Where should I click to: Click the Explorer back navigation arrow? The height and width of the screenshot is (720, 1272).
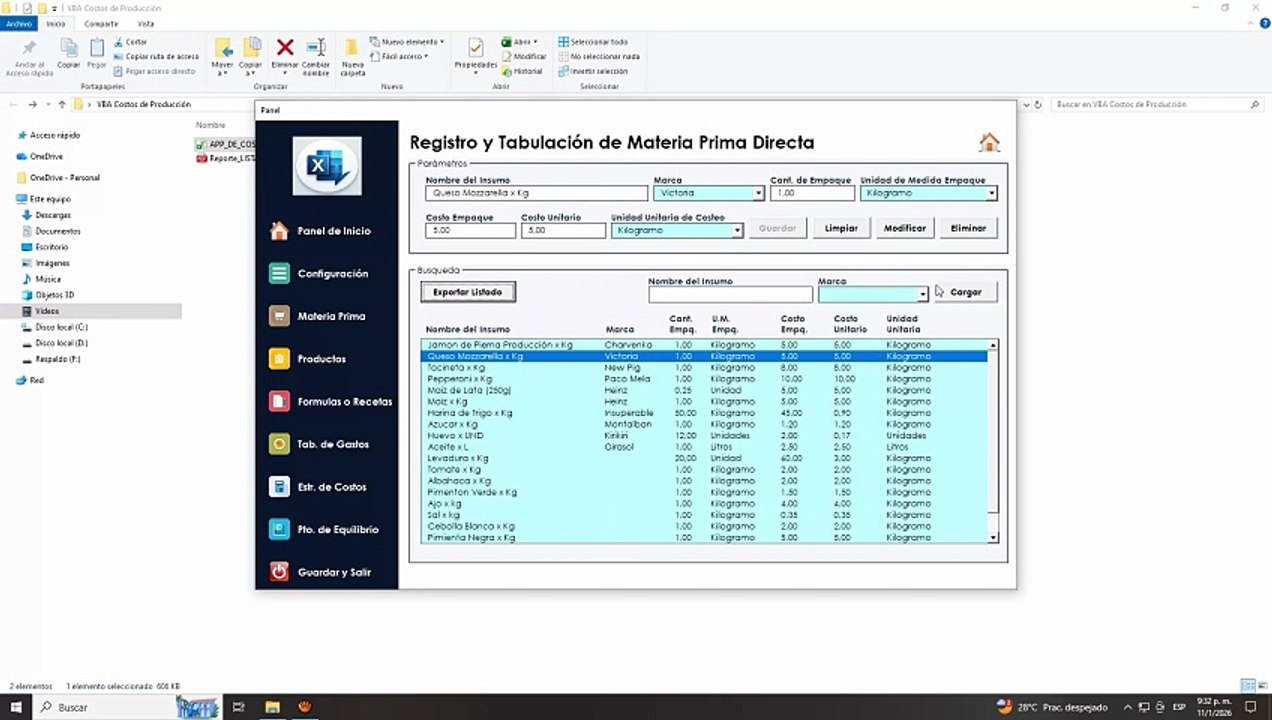pos(15,104)
